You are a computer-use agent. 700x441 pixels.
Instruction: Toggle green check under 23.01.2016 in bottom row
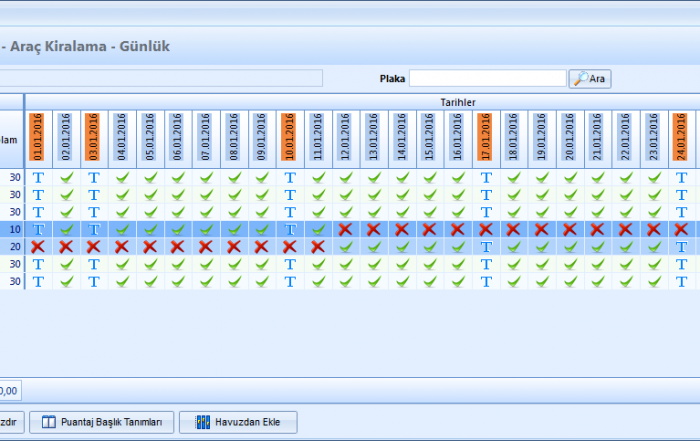(x=654, y=281)
